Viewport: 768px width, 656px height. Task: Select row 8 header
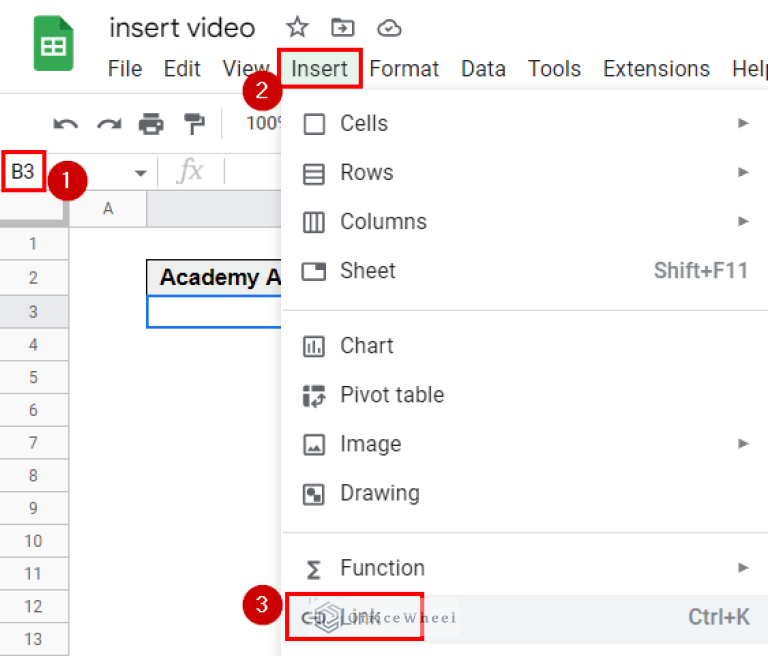33,476
